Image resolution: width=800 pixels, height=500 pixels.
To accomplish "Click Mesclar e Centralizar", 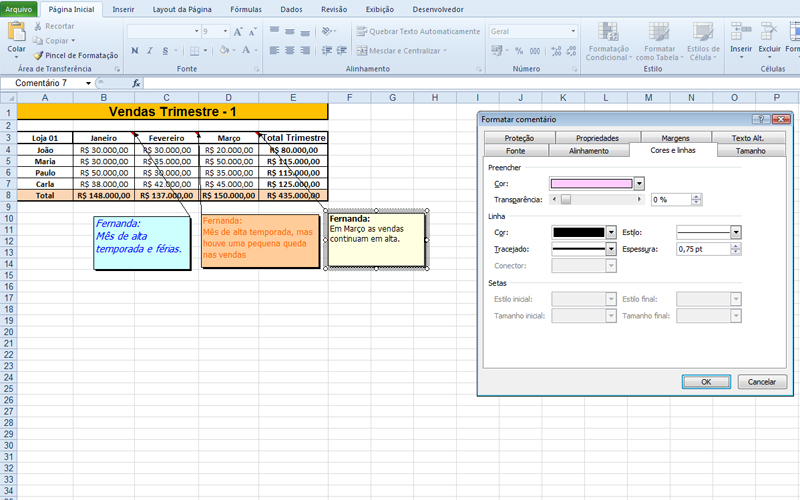I will (401, 51).
